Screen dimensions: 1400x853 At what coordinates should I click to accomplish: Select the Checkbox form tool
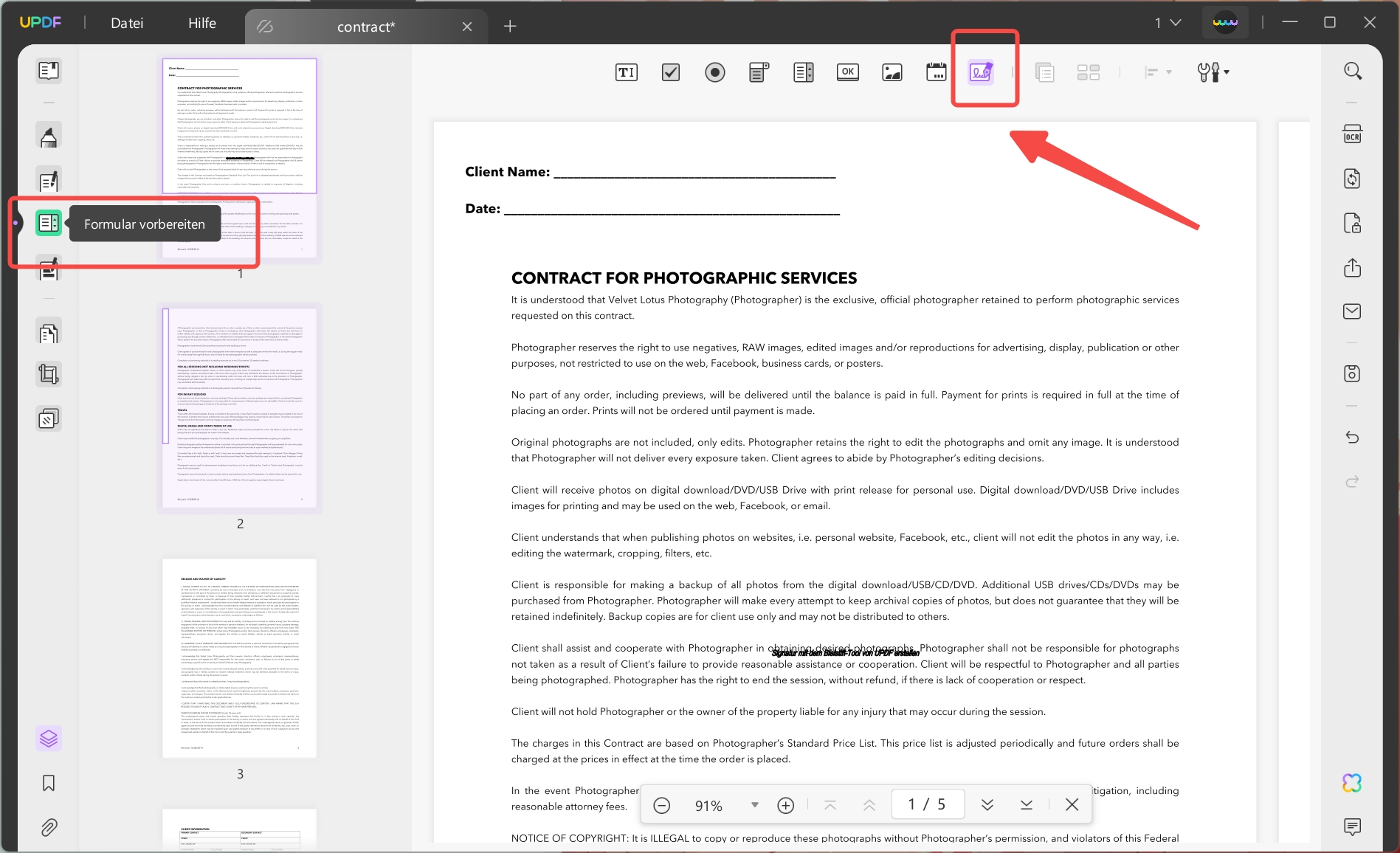671,72
